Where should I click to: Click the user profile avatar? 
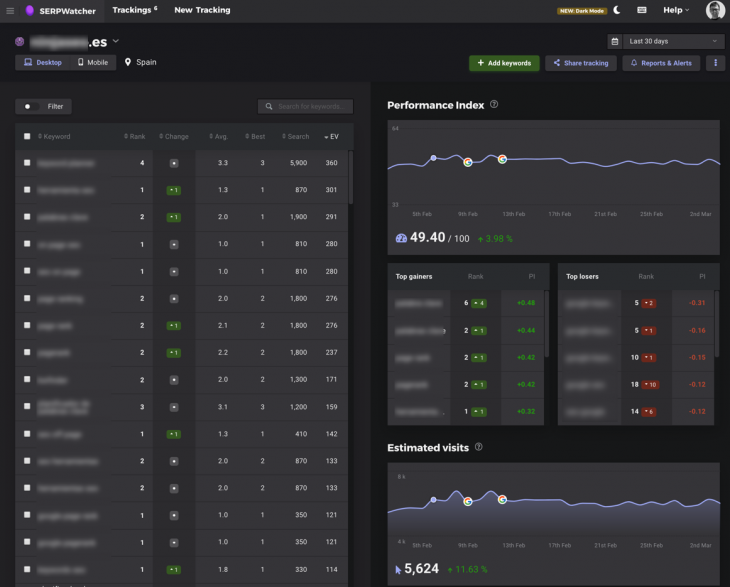click(714, 10)
